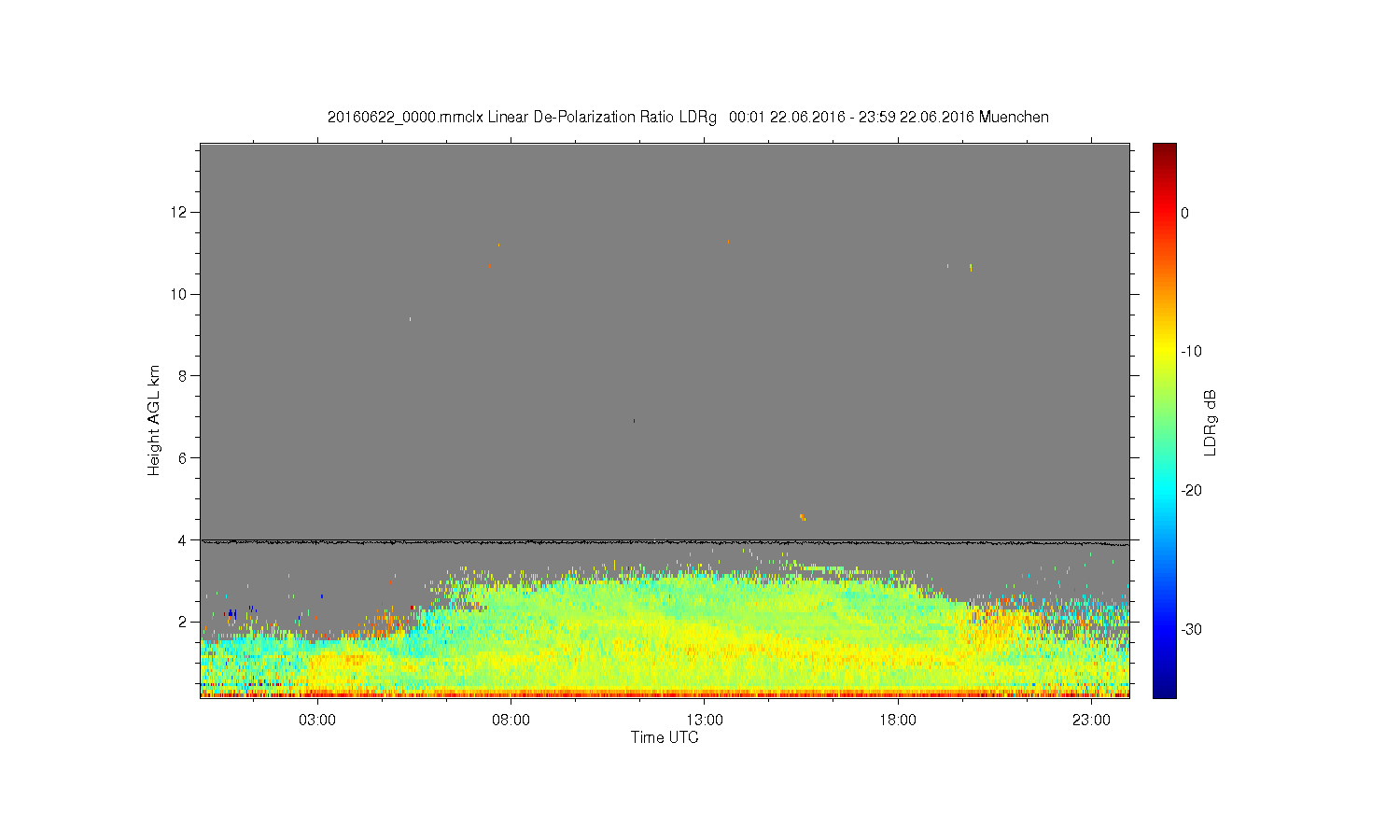1400x840 pixels.
Task: Click the black line at 4 km height
Action: coord(665,542)
